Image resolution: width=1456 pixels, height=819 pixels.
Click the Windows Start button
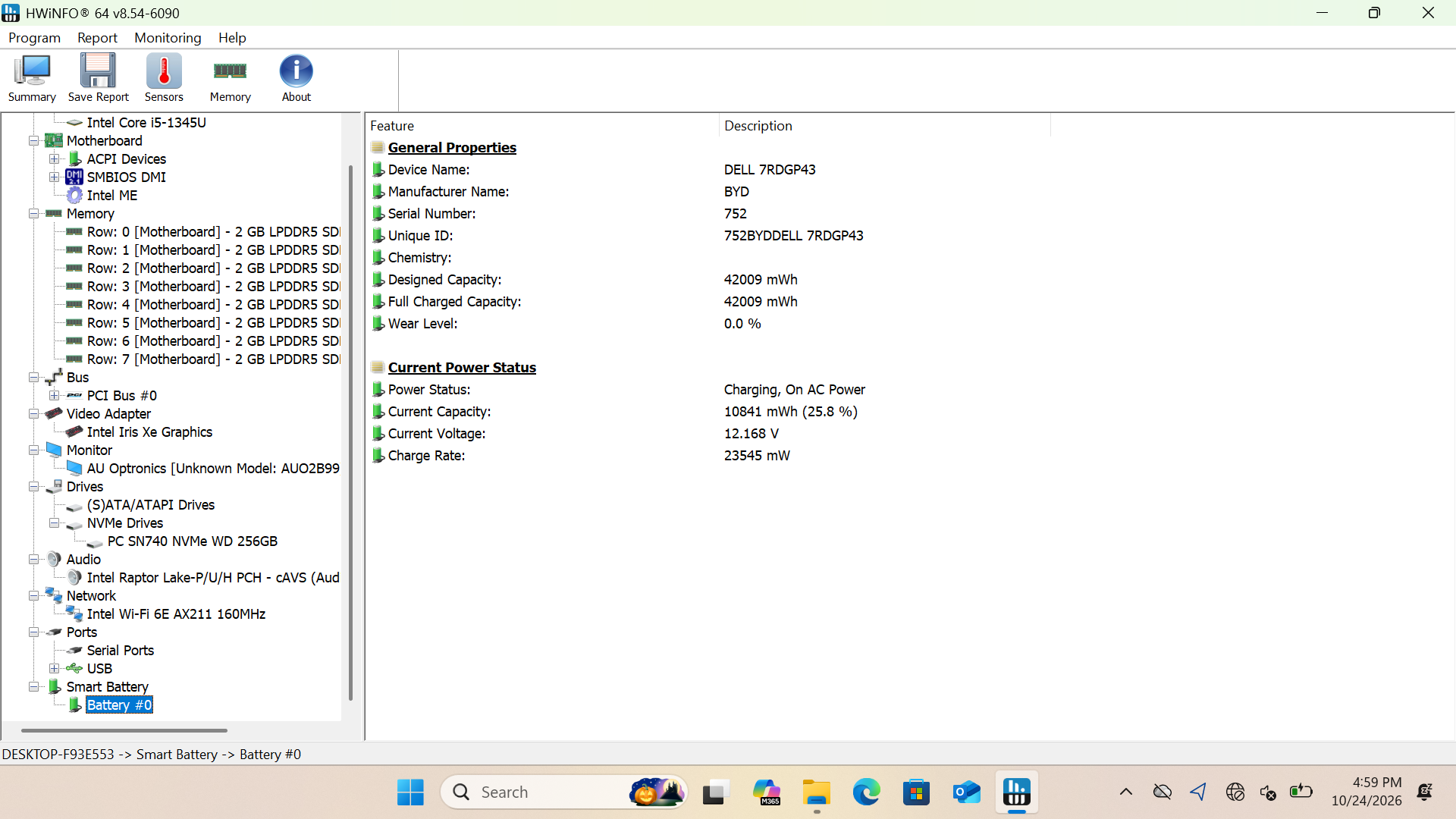click(410, 792)
